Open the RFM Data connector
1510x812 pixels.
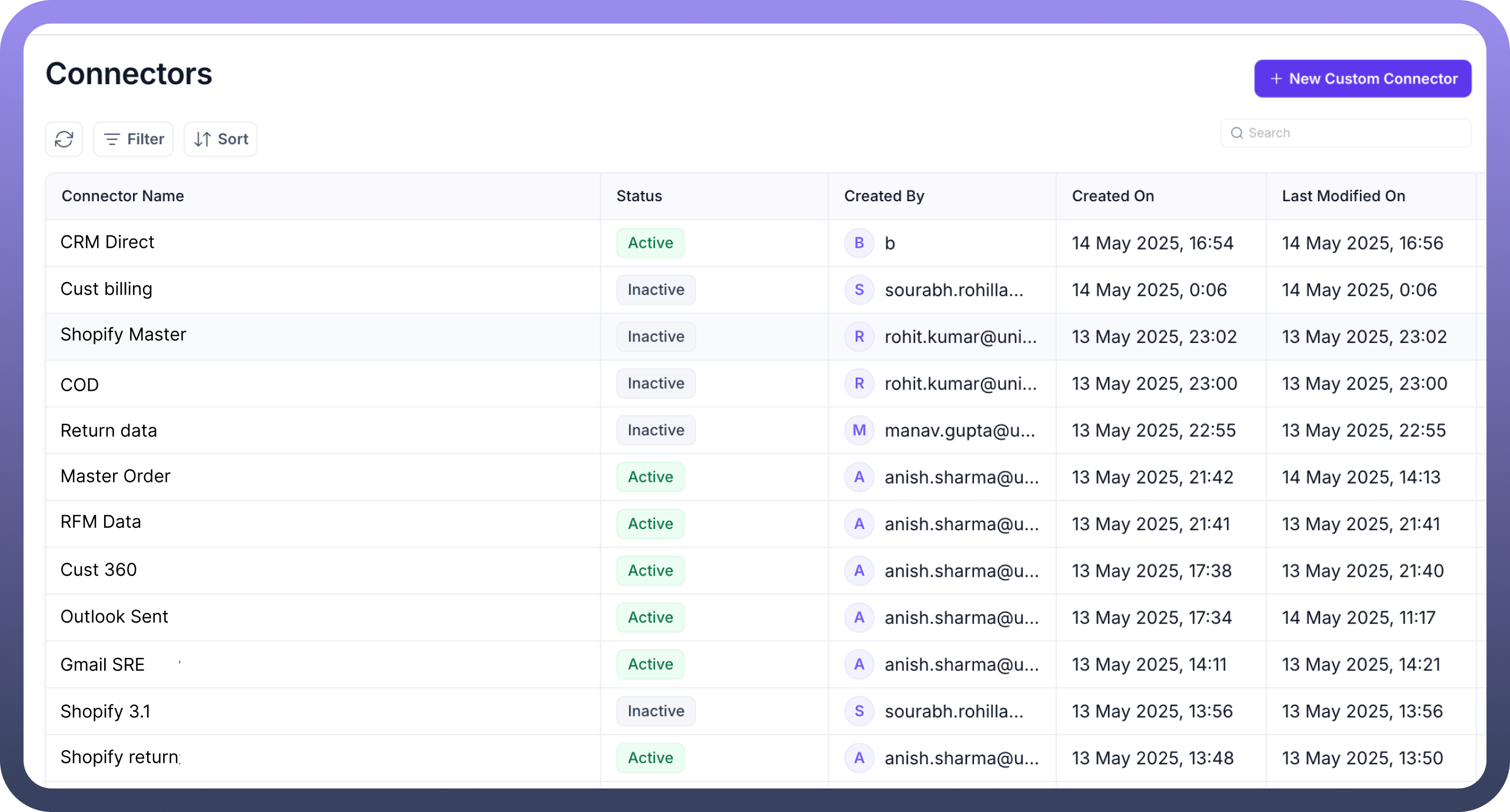[101, 522]
